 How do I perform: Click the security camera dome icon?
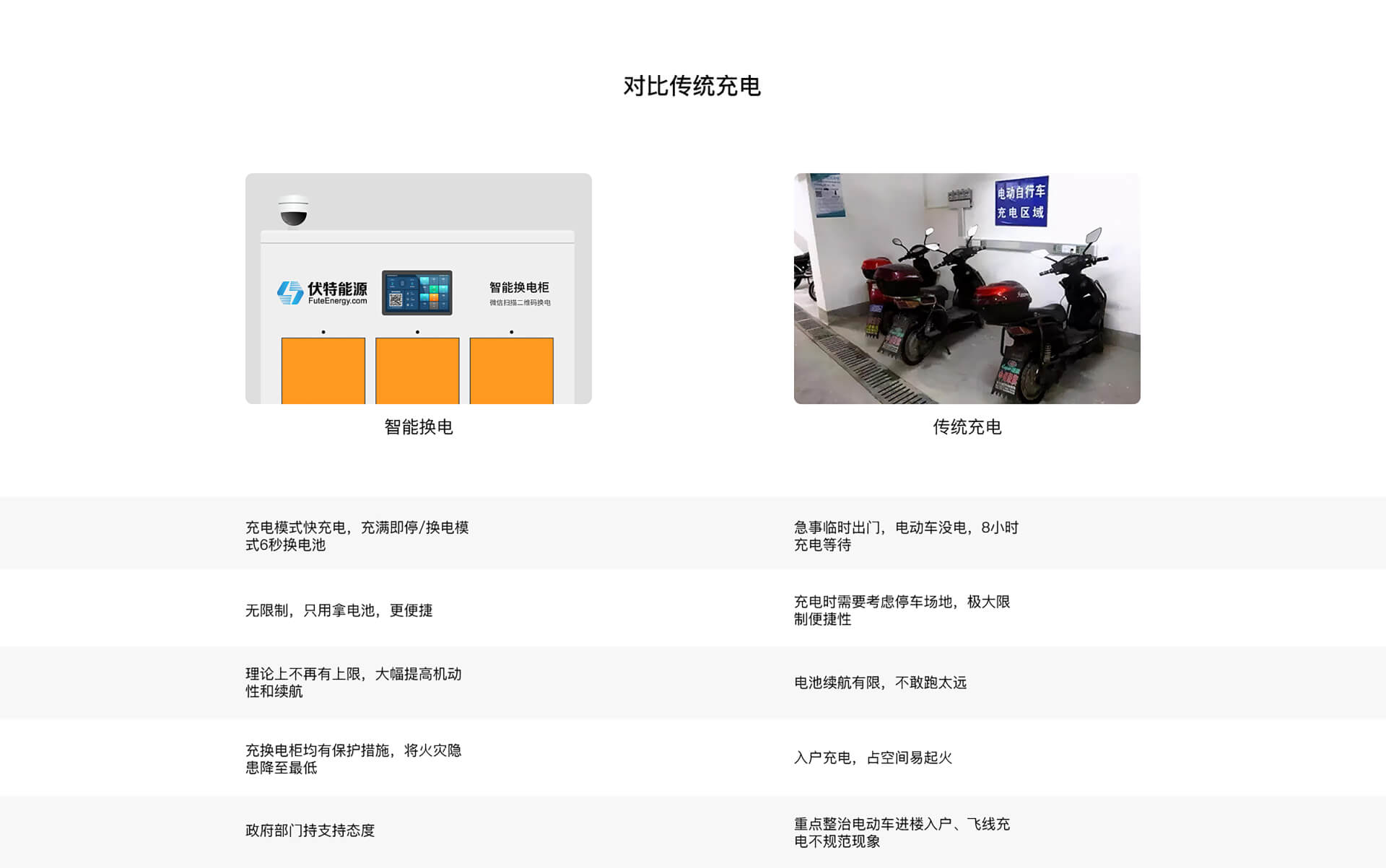pos(294,211)
